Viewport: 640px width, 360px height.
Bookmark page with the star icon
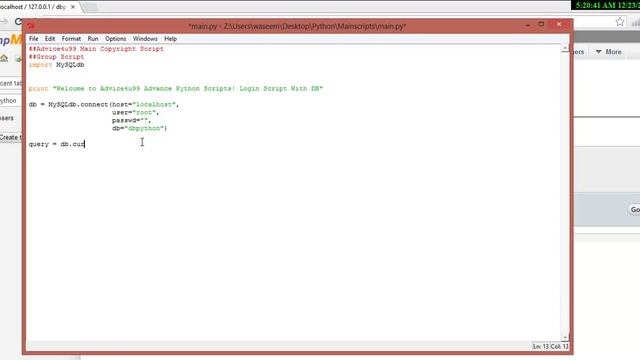[620, 22]
